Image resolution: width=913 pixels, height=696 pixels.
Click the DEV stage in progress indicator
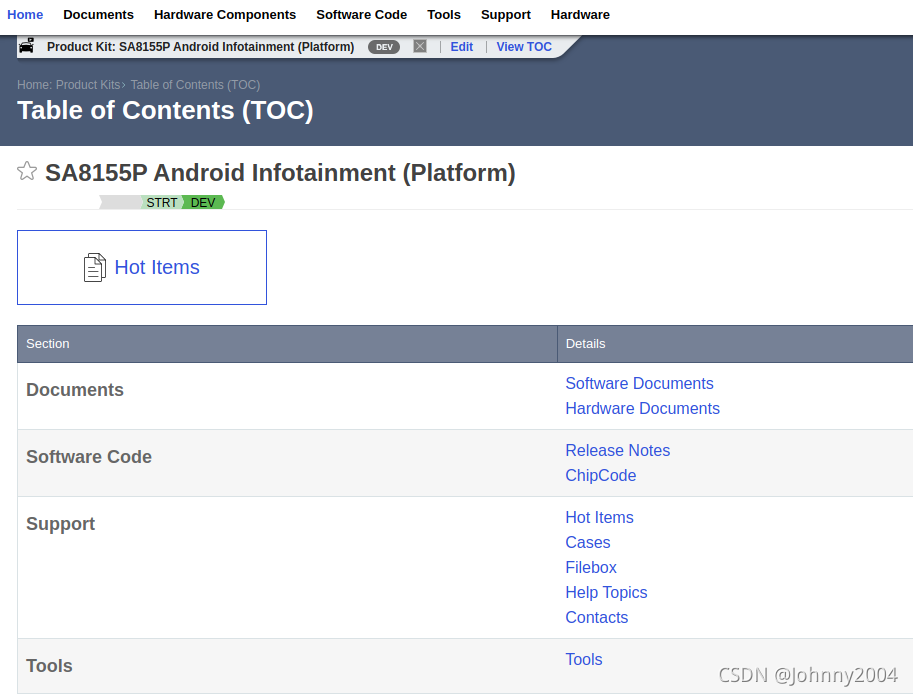(203, 202)
